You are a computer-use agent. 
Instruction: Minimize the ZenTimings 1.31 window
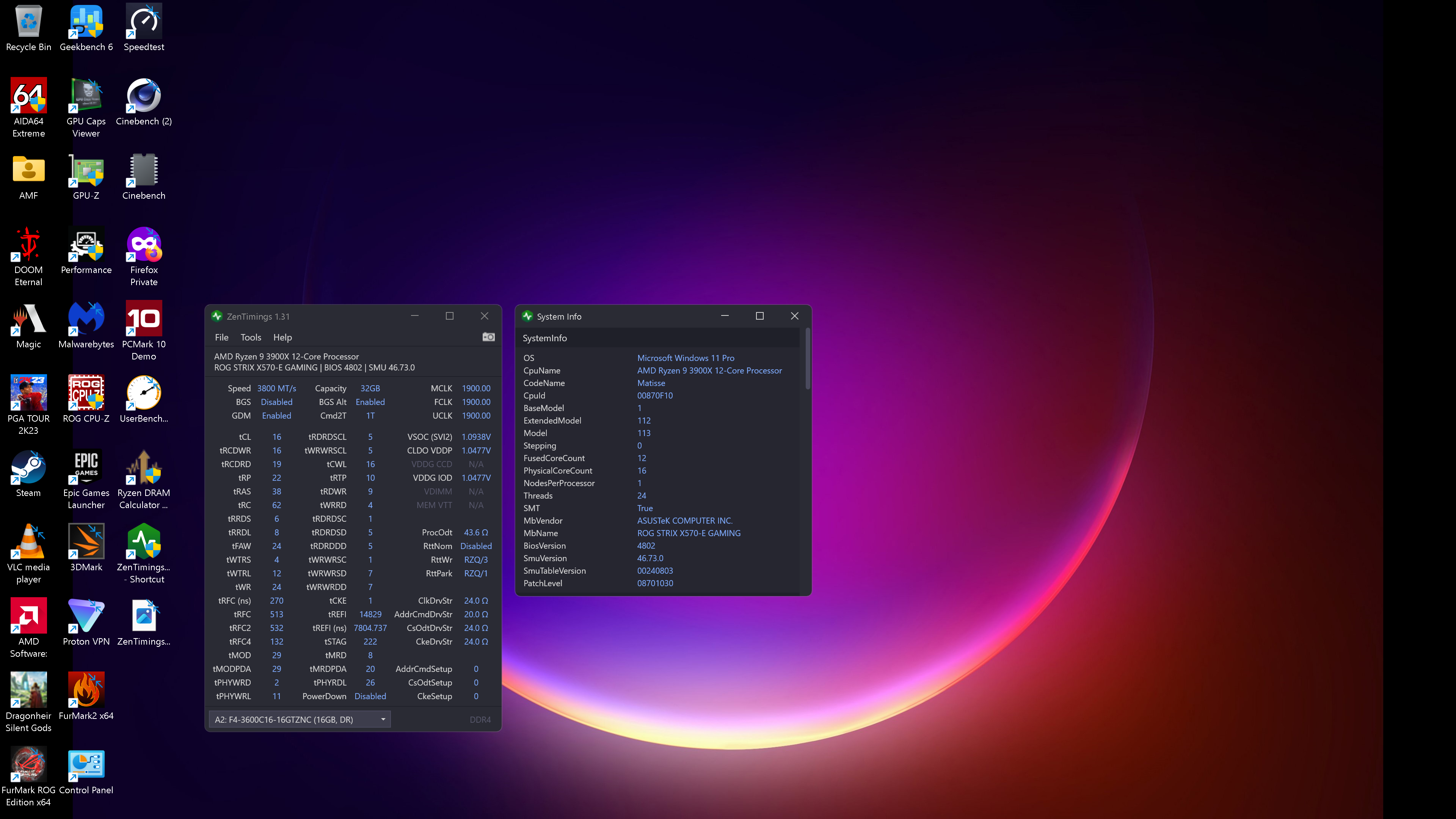point(414,316)
